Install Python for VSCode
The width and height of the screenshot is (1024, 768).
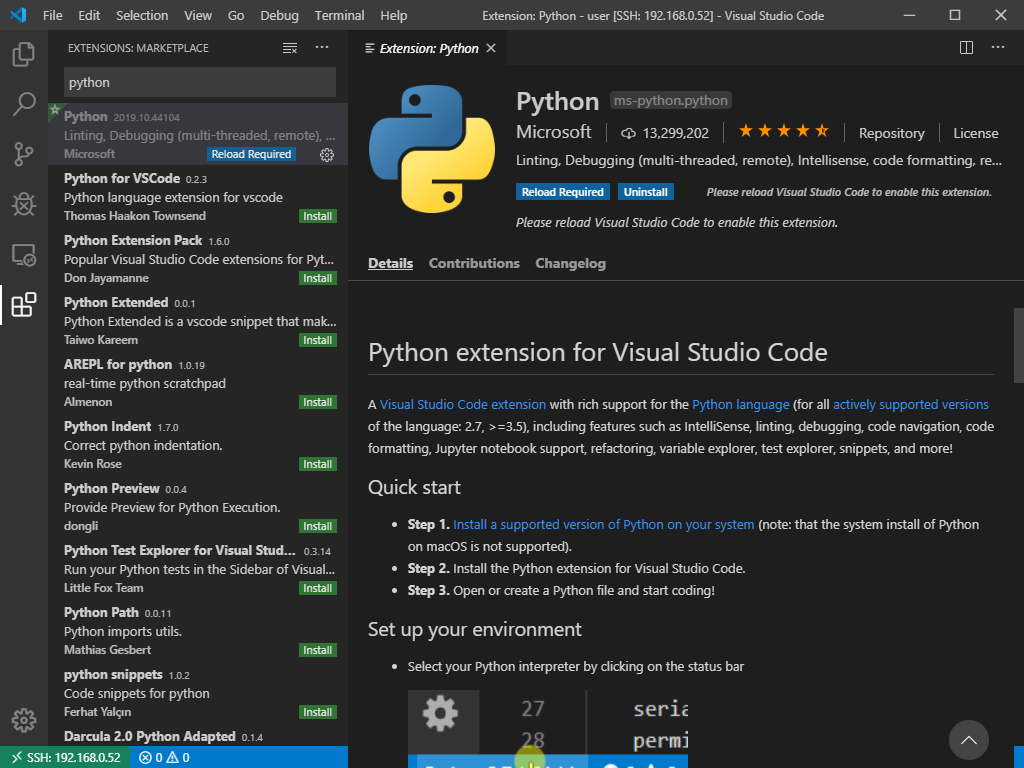pos(317,216)
